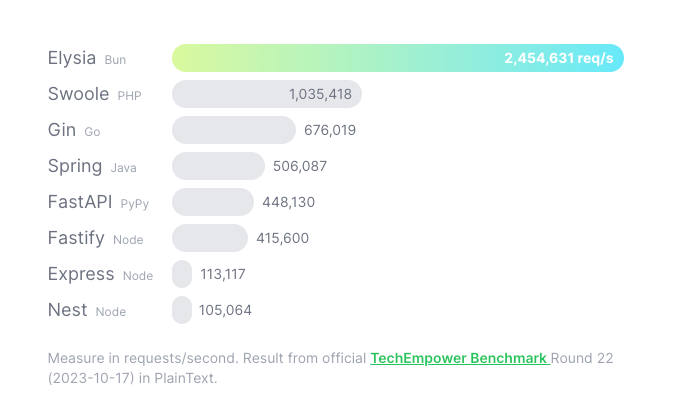Click the Gin gray bar
Image resolution: width=696 pixels, height=413 pixels.
point(234,130)
